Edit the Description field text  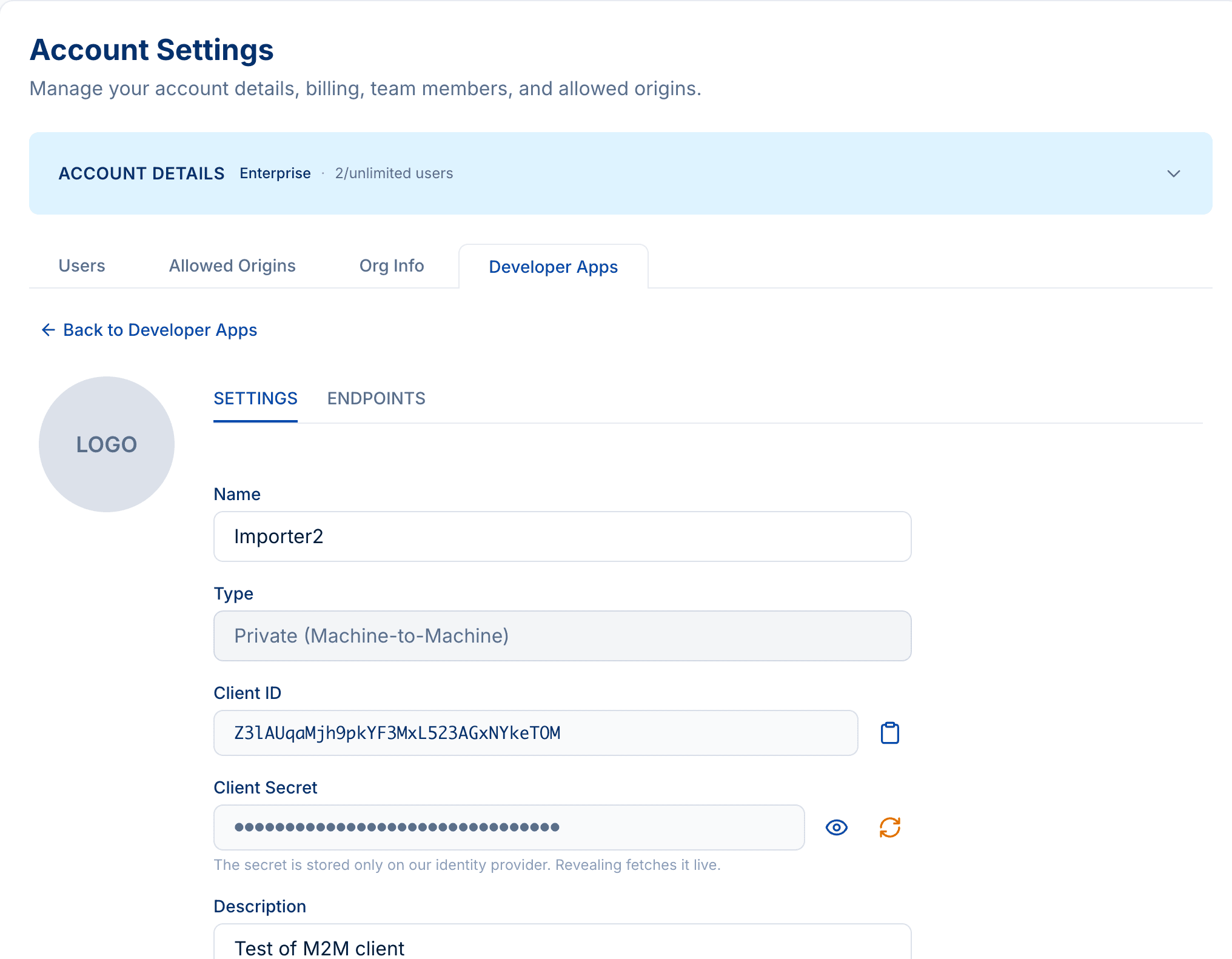click(562, 943)
